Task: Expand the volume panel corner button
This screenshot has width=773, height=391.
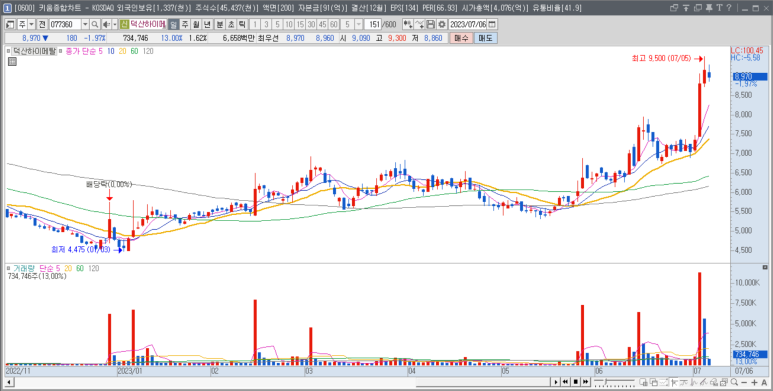Action: (x=765, y=267)
